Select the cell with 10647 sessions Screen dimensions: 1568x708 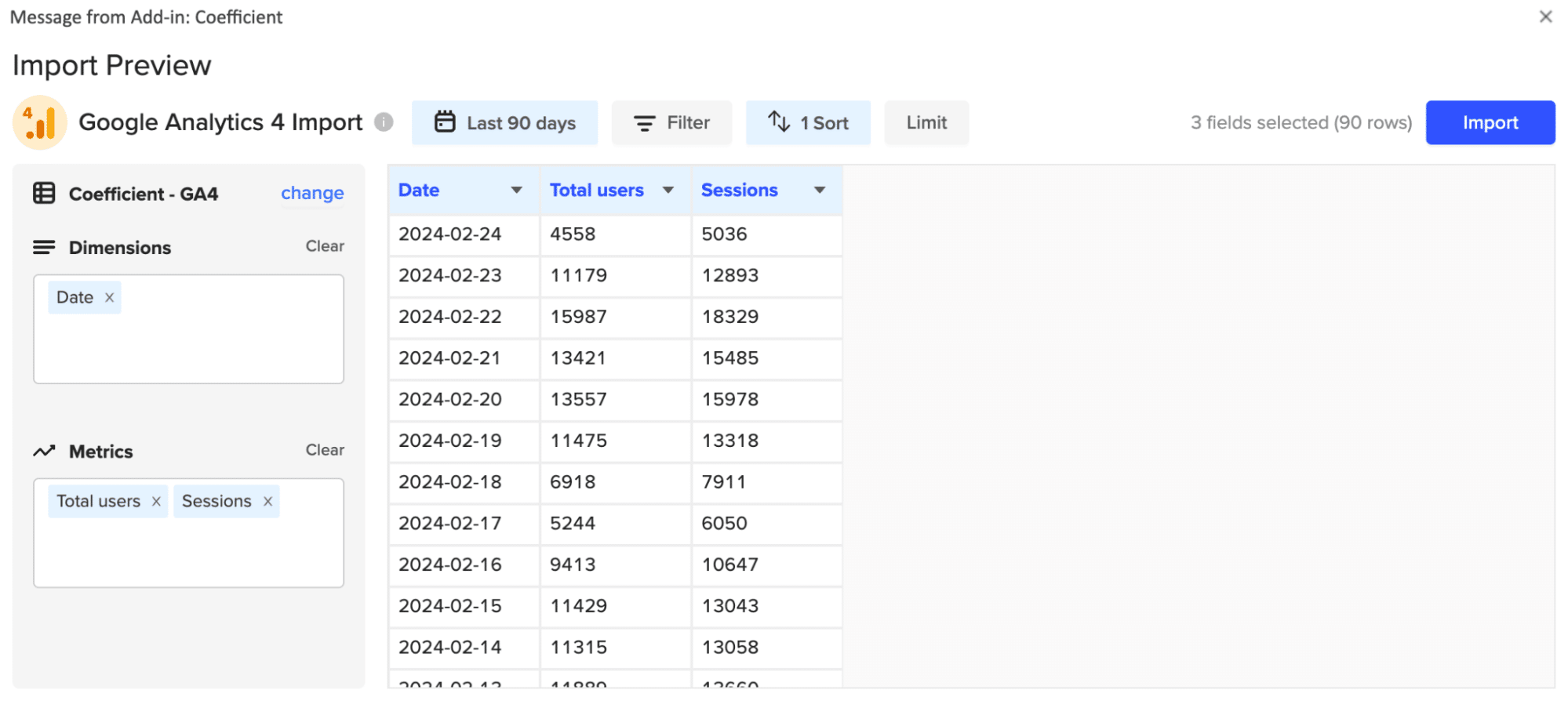(766, 565)
